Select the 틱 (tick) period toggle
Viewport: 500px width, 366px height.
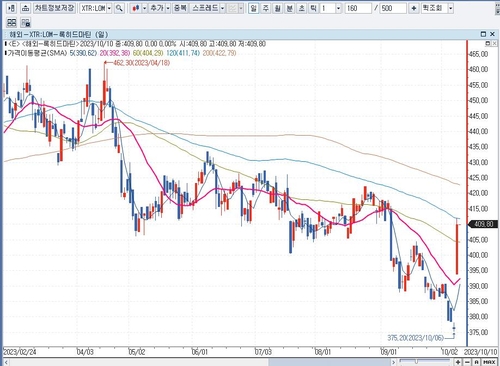[x=313, y=8]
